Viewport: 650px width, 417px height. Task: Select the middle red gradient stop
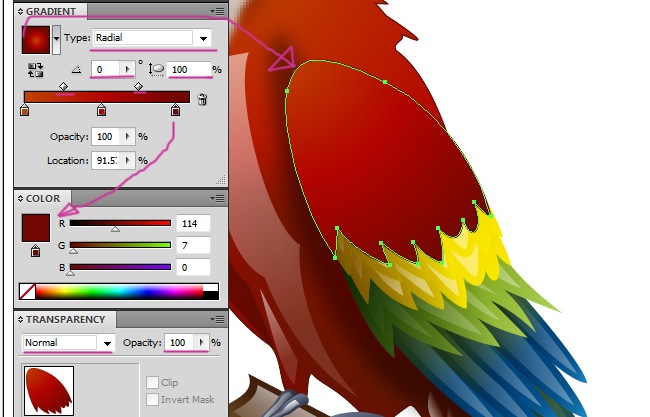pos(102,111)
